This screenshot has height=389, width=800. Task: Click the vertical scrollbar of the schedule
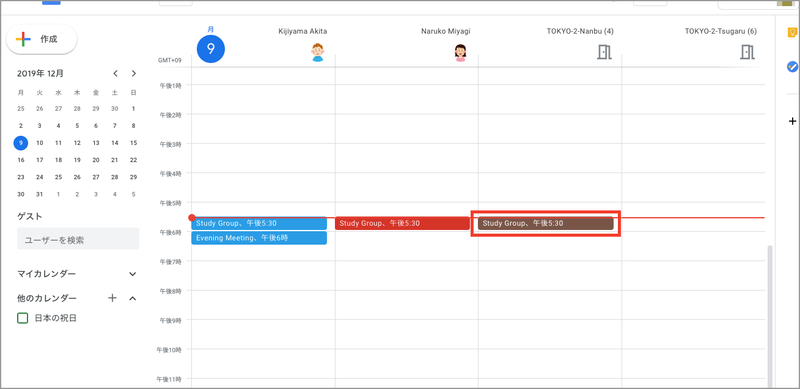coord(770,317)
